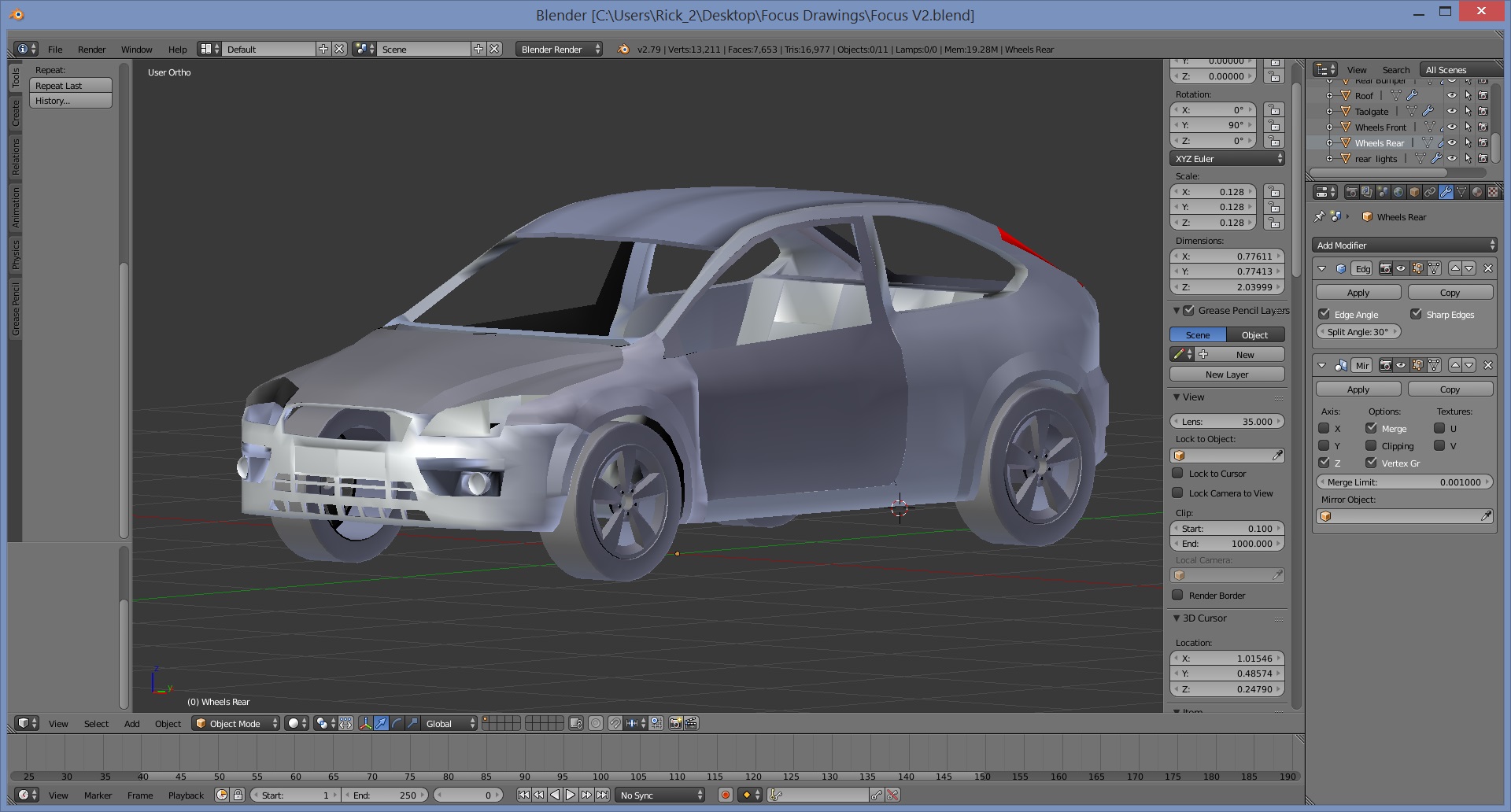
Task: Open the Object Mode selector dropdown
Action: tap(236, 723)
